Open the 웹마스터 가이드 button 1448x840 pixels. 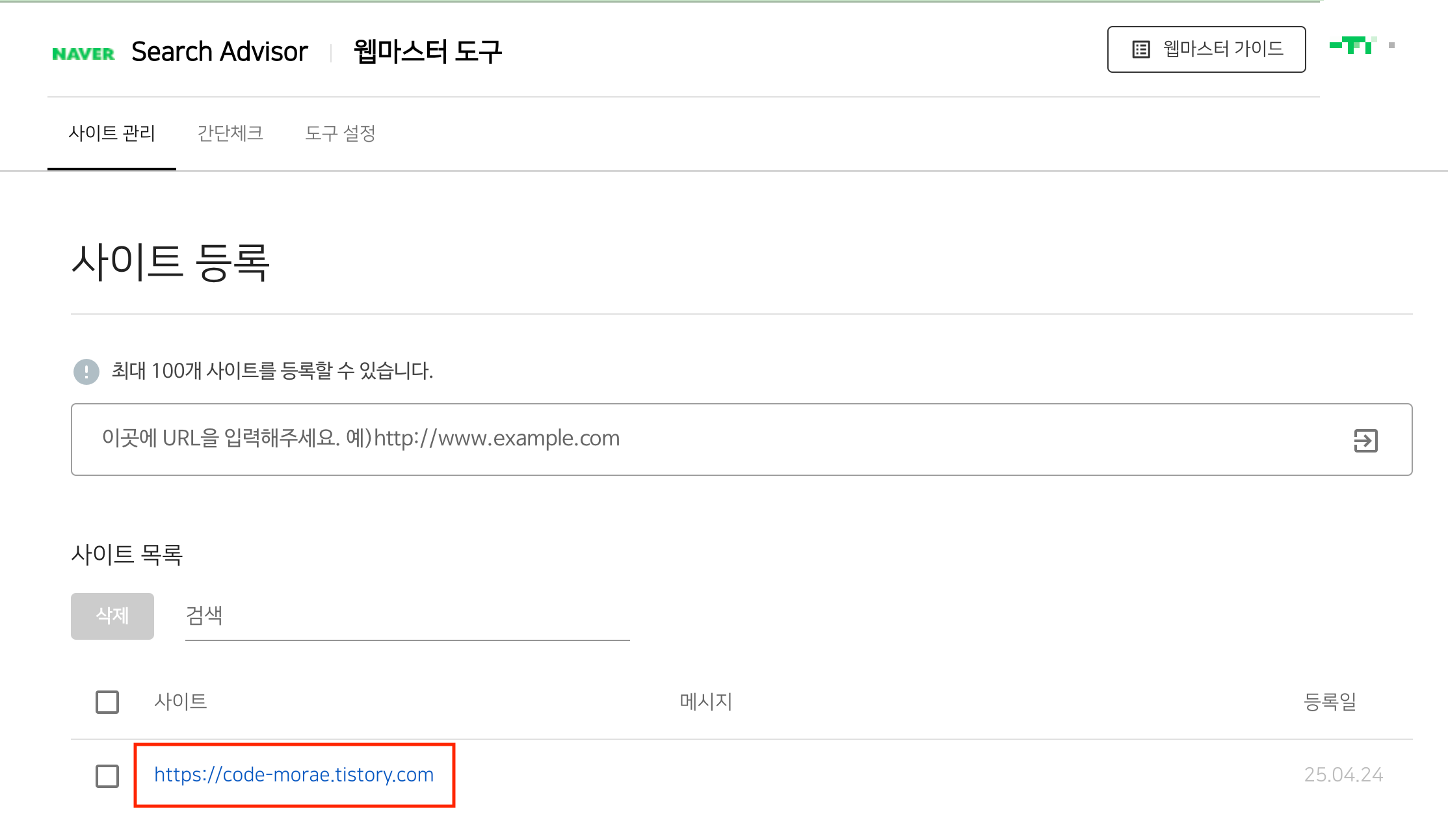click(1206, 49)
